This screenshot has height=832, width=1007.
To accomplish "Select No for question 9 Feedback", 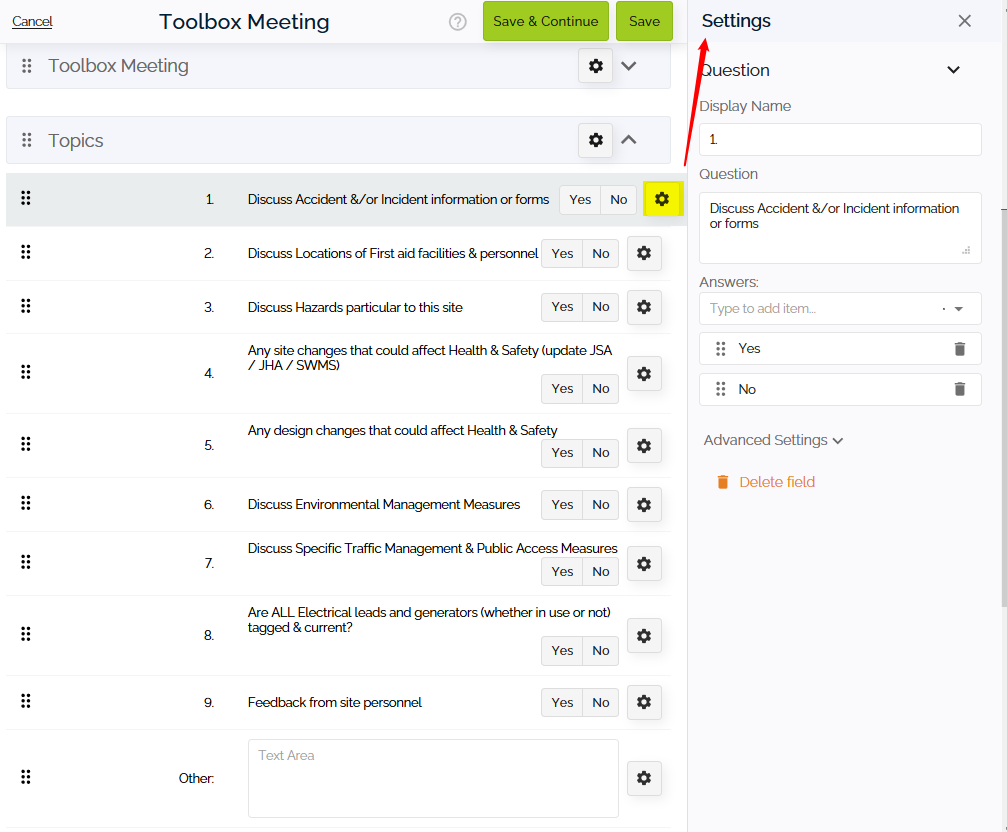I will [x=600, y=702].
